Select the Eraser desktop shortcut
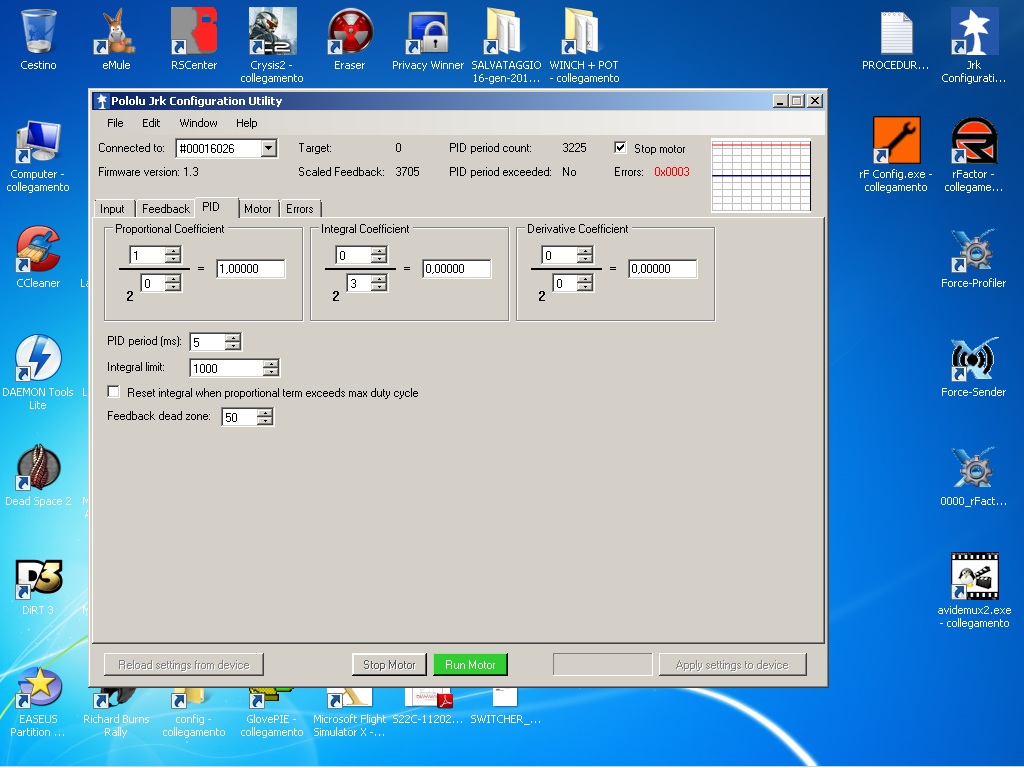The image size is (1024, 768). [349, 33]
